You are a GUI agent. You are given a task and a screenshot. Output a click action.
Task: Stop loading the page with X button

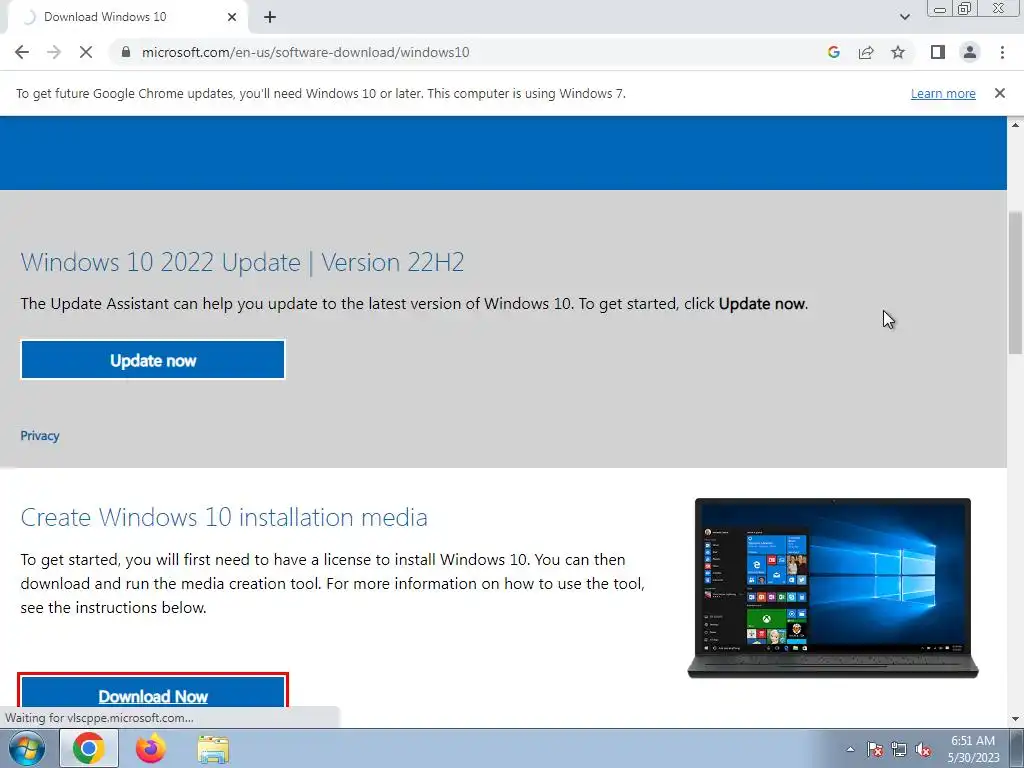click(86, 52)
